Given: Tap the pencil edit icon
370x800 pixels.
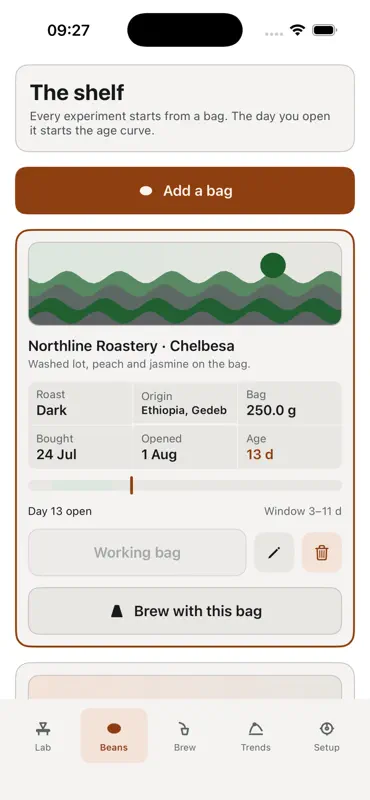Looking at the screenshot, I should pos(274,553).
